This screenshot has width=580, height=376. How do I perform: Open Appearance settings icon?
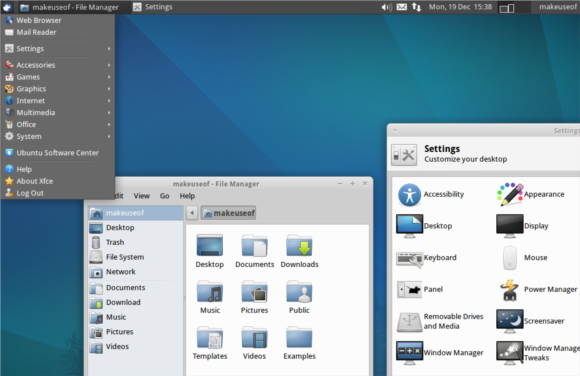click(x=510, y=194)
